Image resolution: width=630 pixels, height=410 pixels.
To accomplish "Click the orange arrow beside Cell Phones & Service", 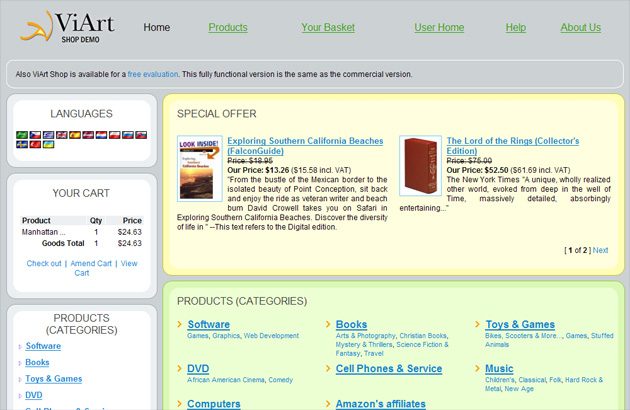I will 328,368.
